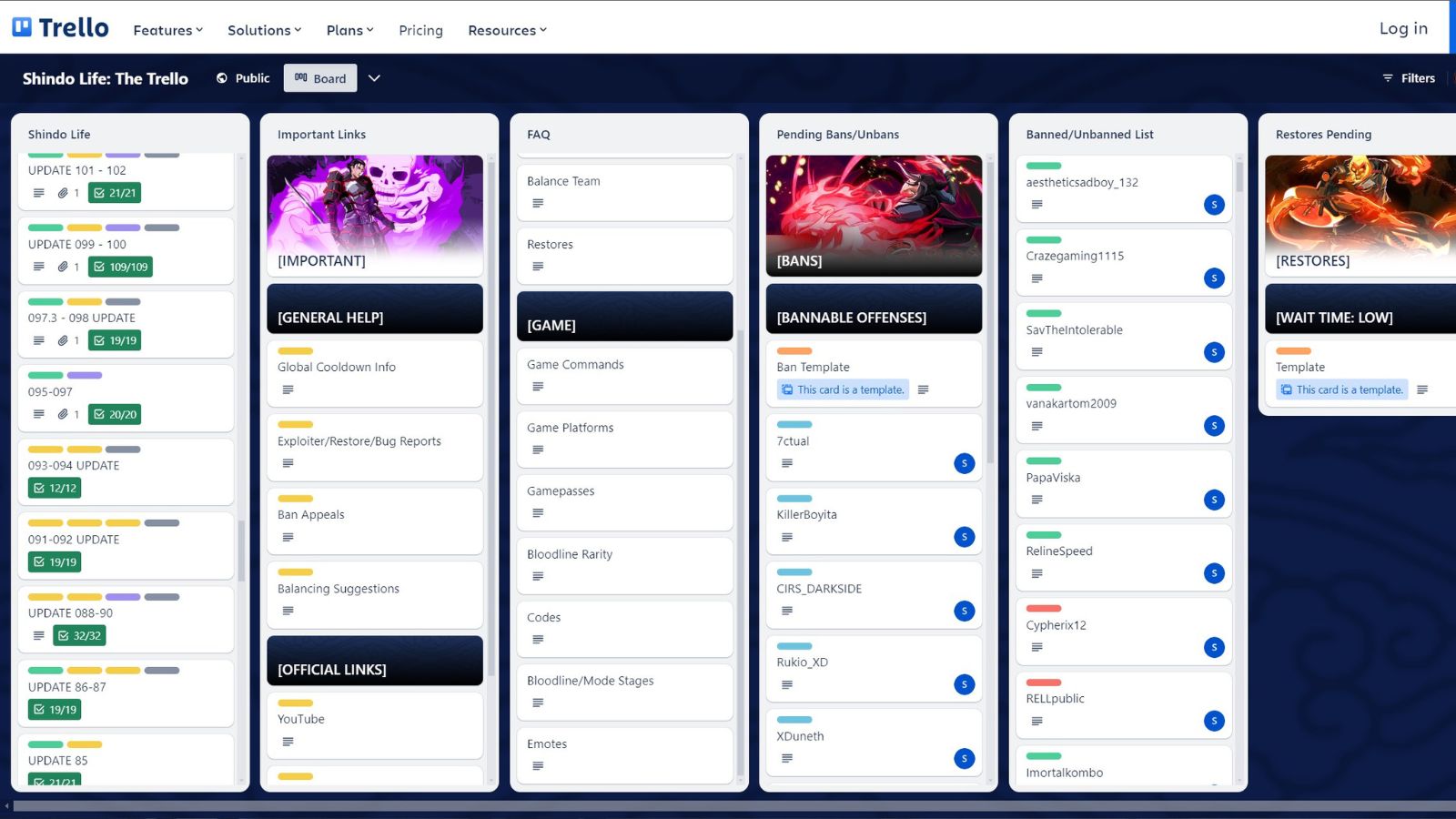The width and height of the screenshot is (1456, 819).
Task: Click description icon on Balance Team card
Action: [x=538, y=203]
